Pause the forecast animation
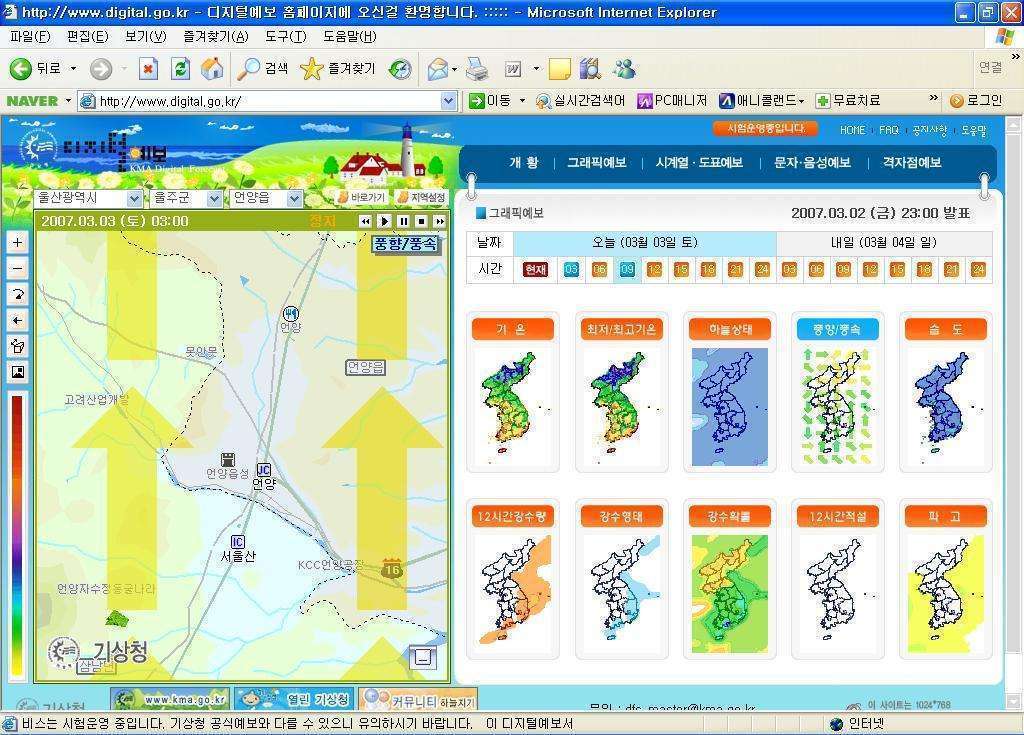 pyautogui.click(x=404, y=221)
